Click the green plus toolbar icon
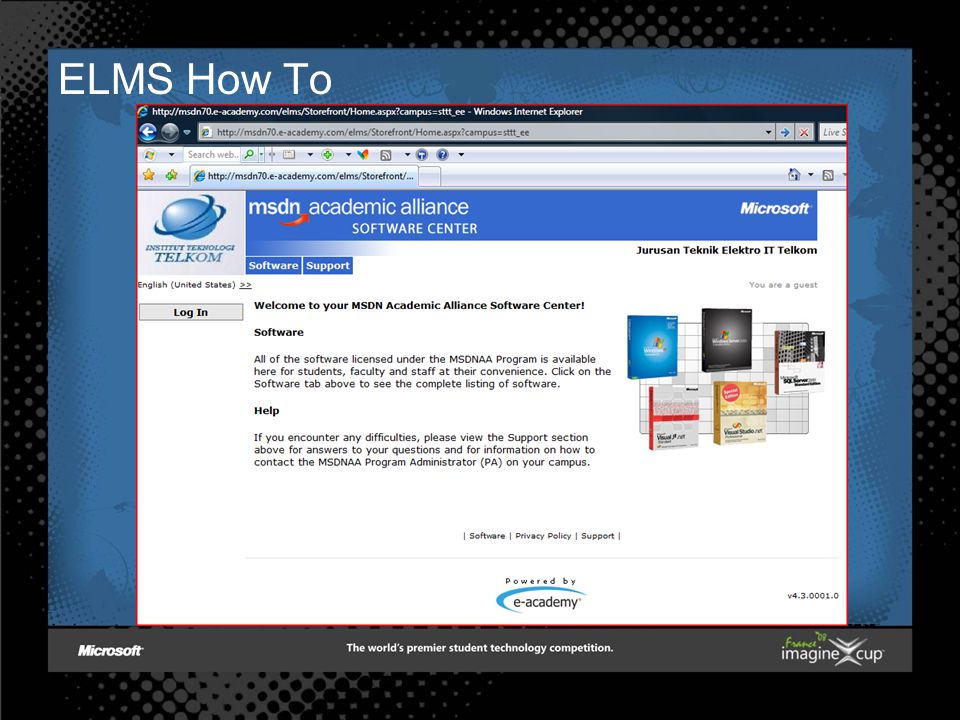 (x=328, y=155)
